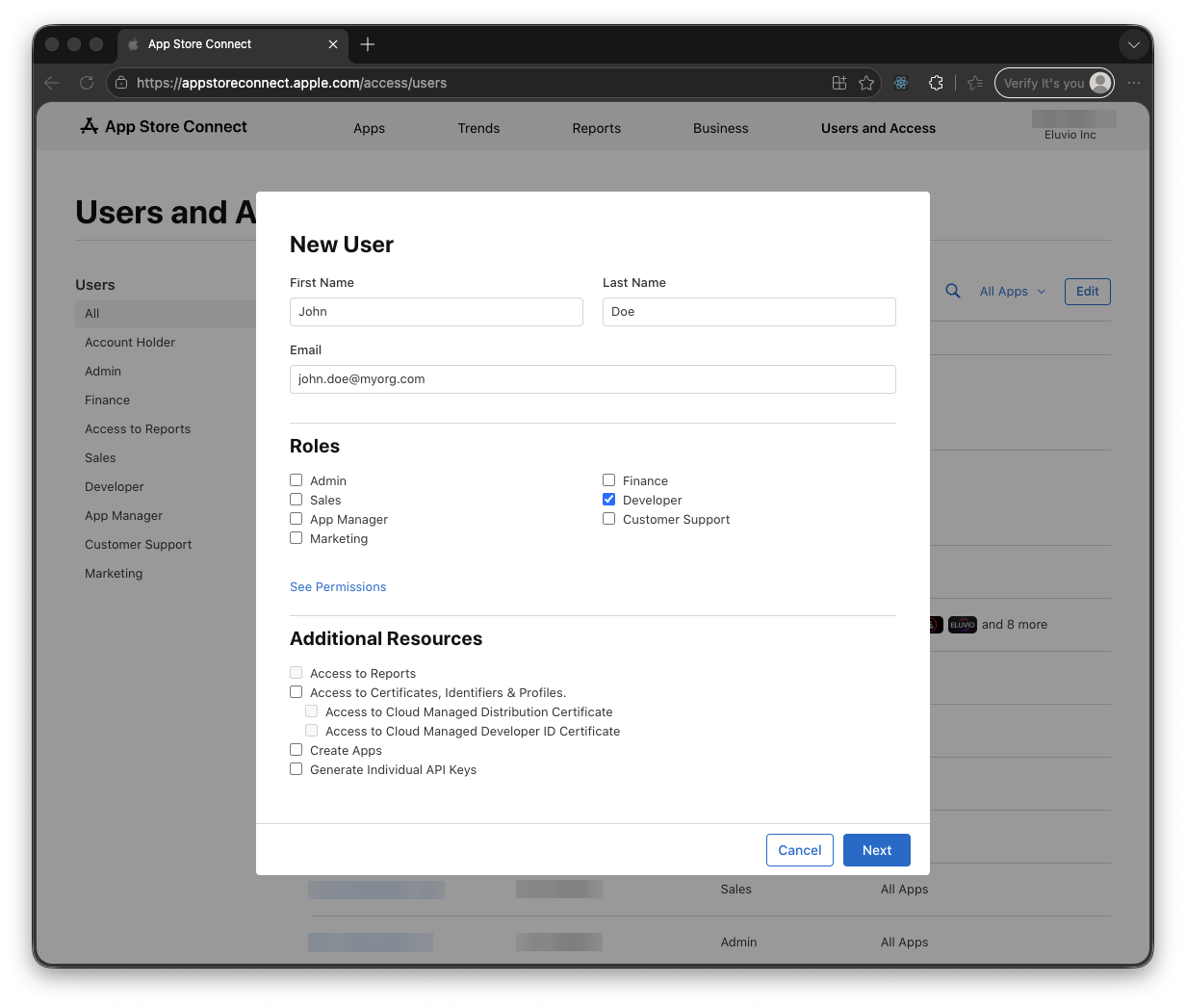This screenshot has width=1186, height=1008.
Task: Click the Next button
Action: [x=877, y=850]
